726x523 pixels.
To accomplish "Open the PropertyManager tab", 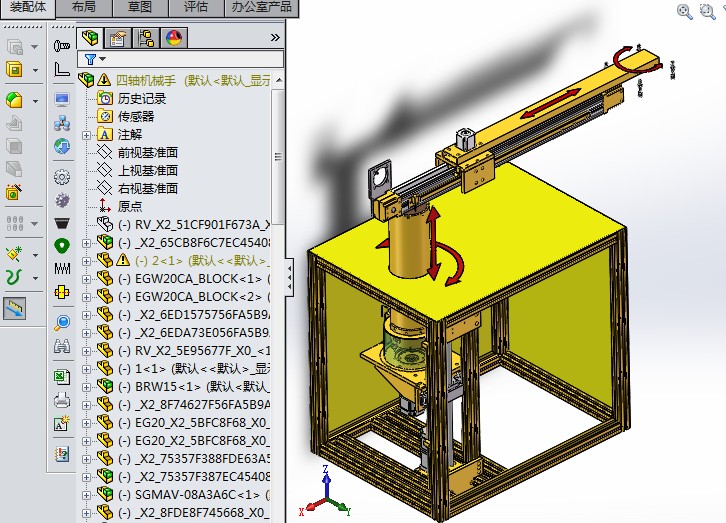I will [117, 38].
